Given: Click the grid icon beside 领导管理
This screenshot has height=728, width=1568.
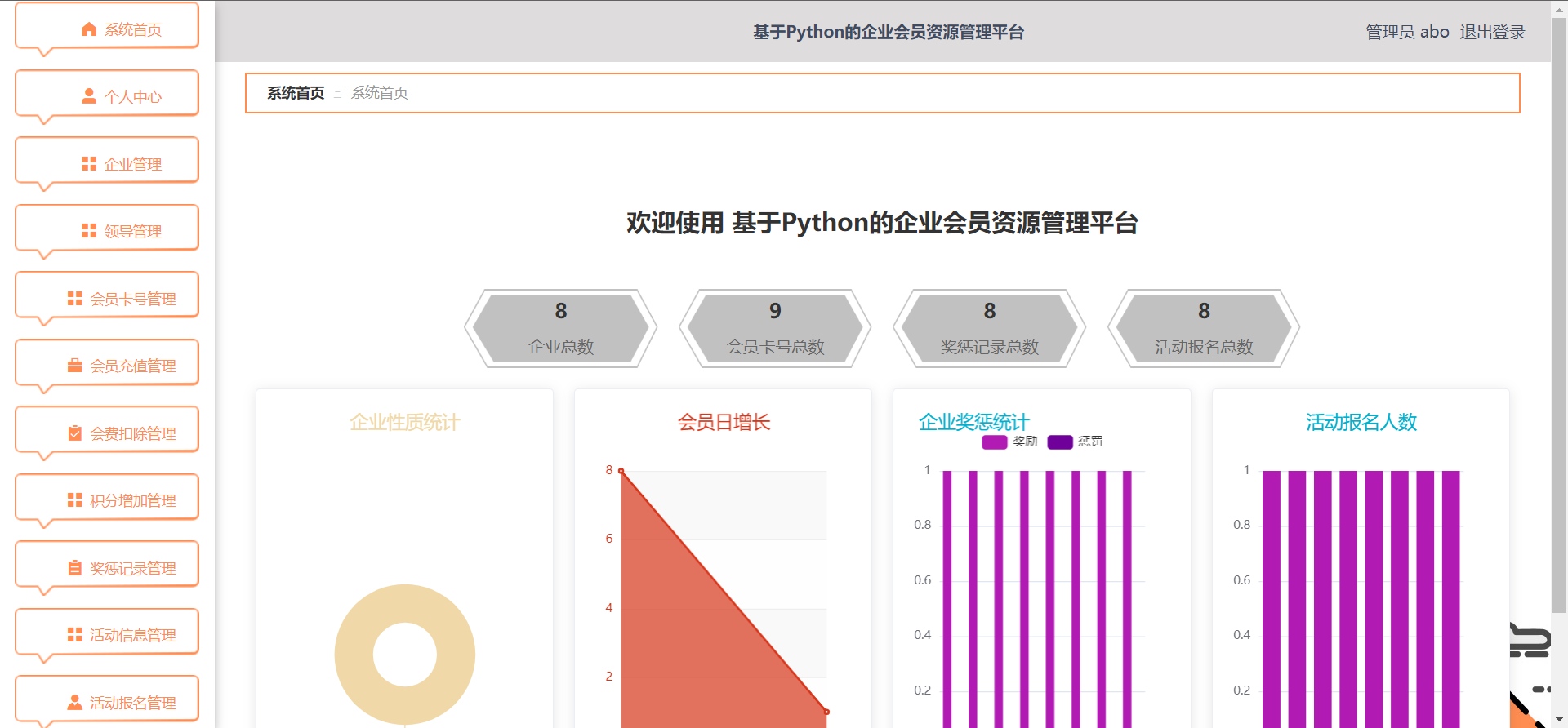Looking at the screenshot, I should point(89,231).
